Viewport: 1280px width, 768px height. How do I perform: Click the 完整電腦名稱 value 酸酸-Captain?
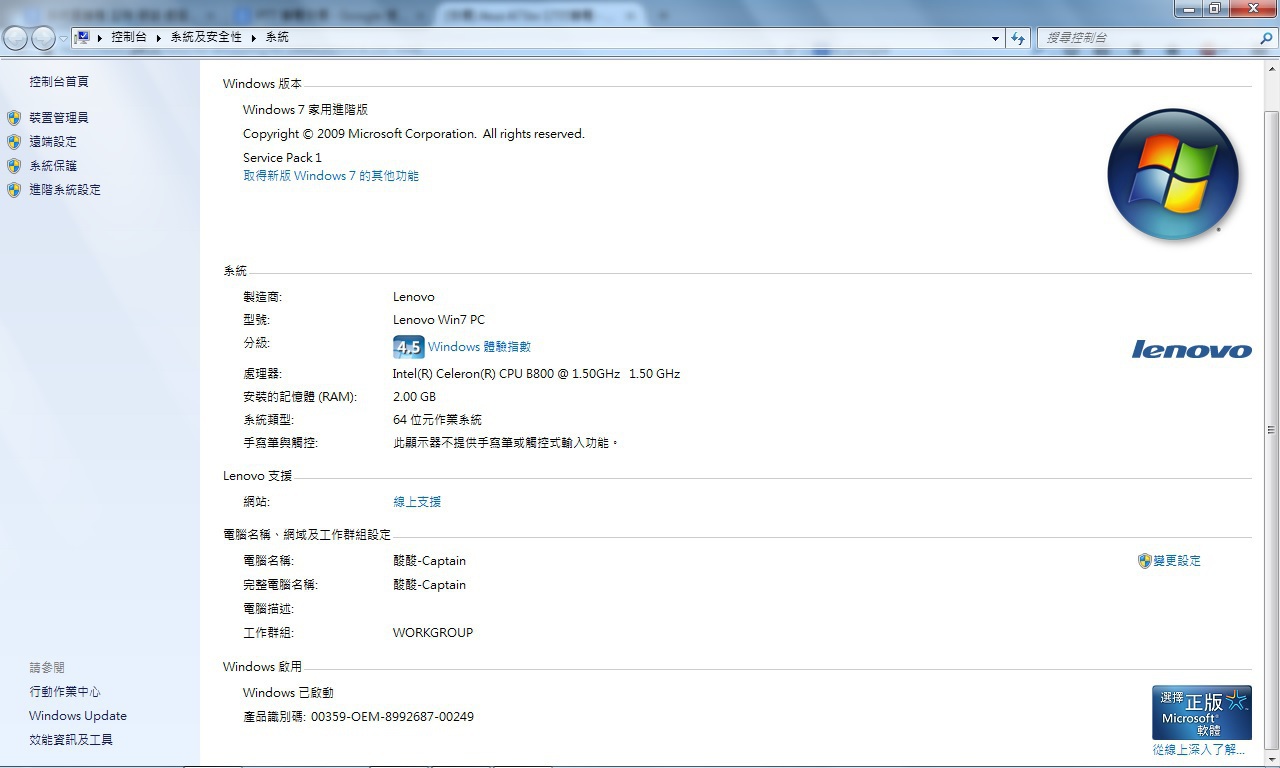pyautogui.click(x=429, y=585)
